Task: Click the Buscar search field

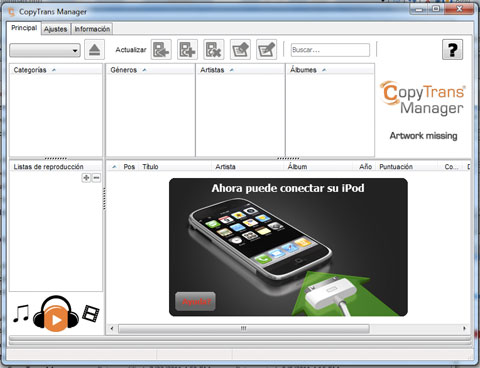Action: click(330, 50)
